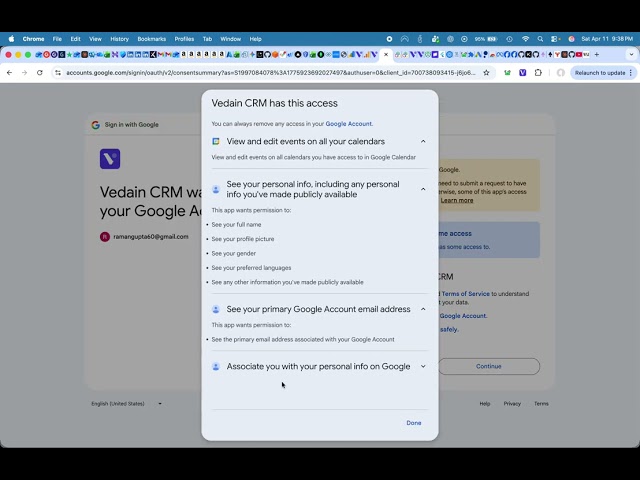Collapse the calendar events permission
This screenshot has width=640, height=480.
pos(423,141)
